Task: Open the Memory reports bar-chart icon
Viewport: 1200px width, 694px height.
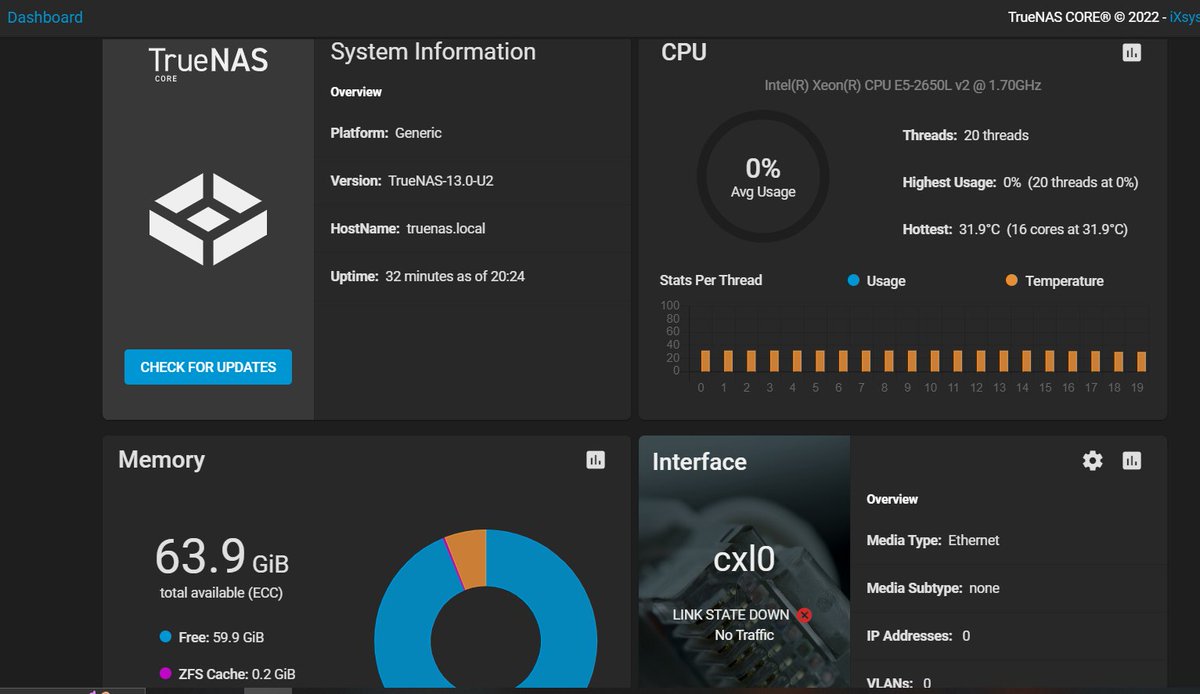Action: point(595,459)
